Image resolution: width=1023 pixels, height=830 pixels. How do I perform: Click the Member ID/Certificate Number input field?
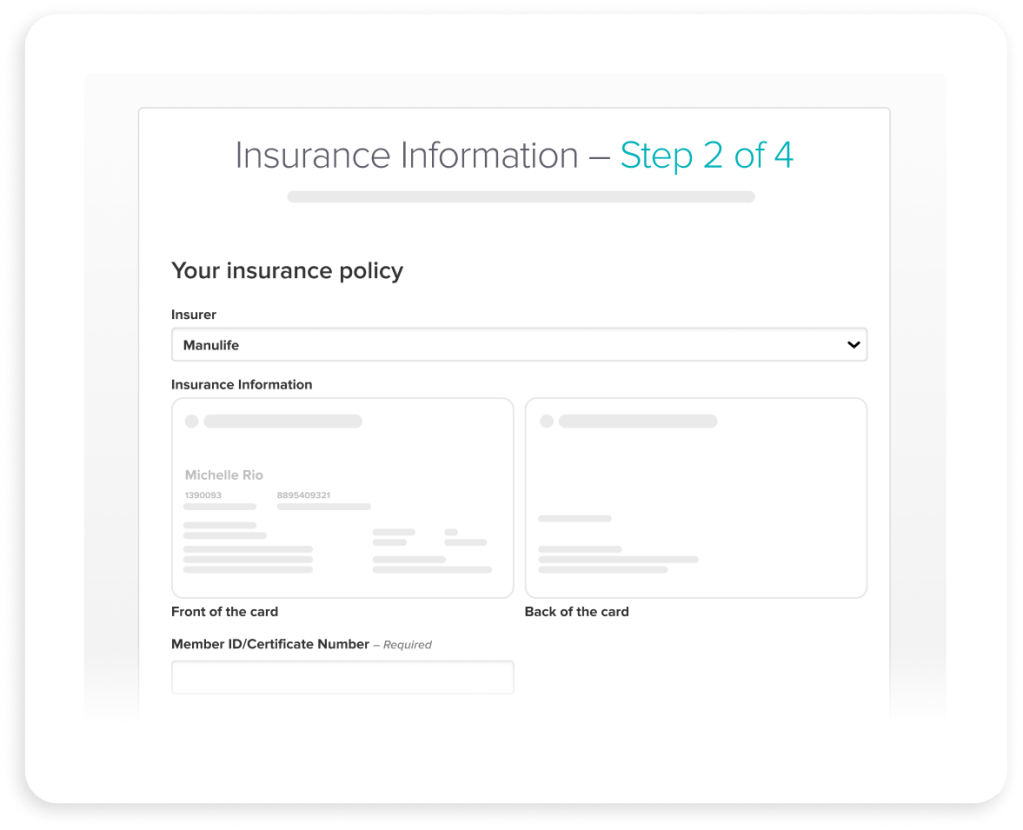tap(342, 677)
